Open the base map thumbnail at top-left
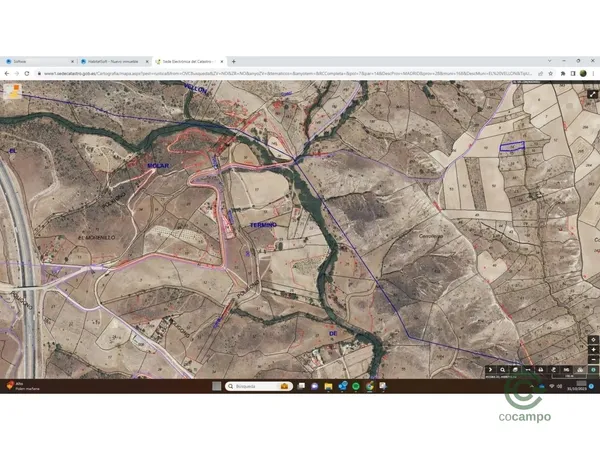Viewport: 600px width, 450px height. [x=11, y=89]
